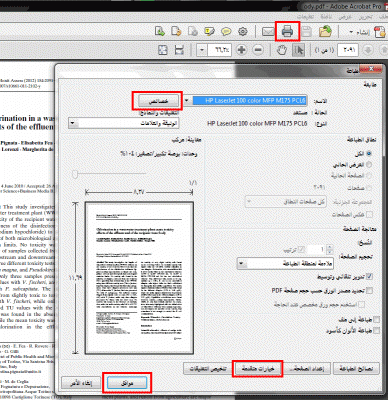Toggle the ترتيب collate checkbox
Screen dimensions: 388x400
pos(301,249)
